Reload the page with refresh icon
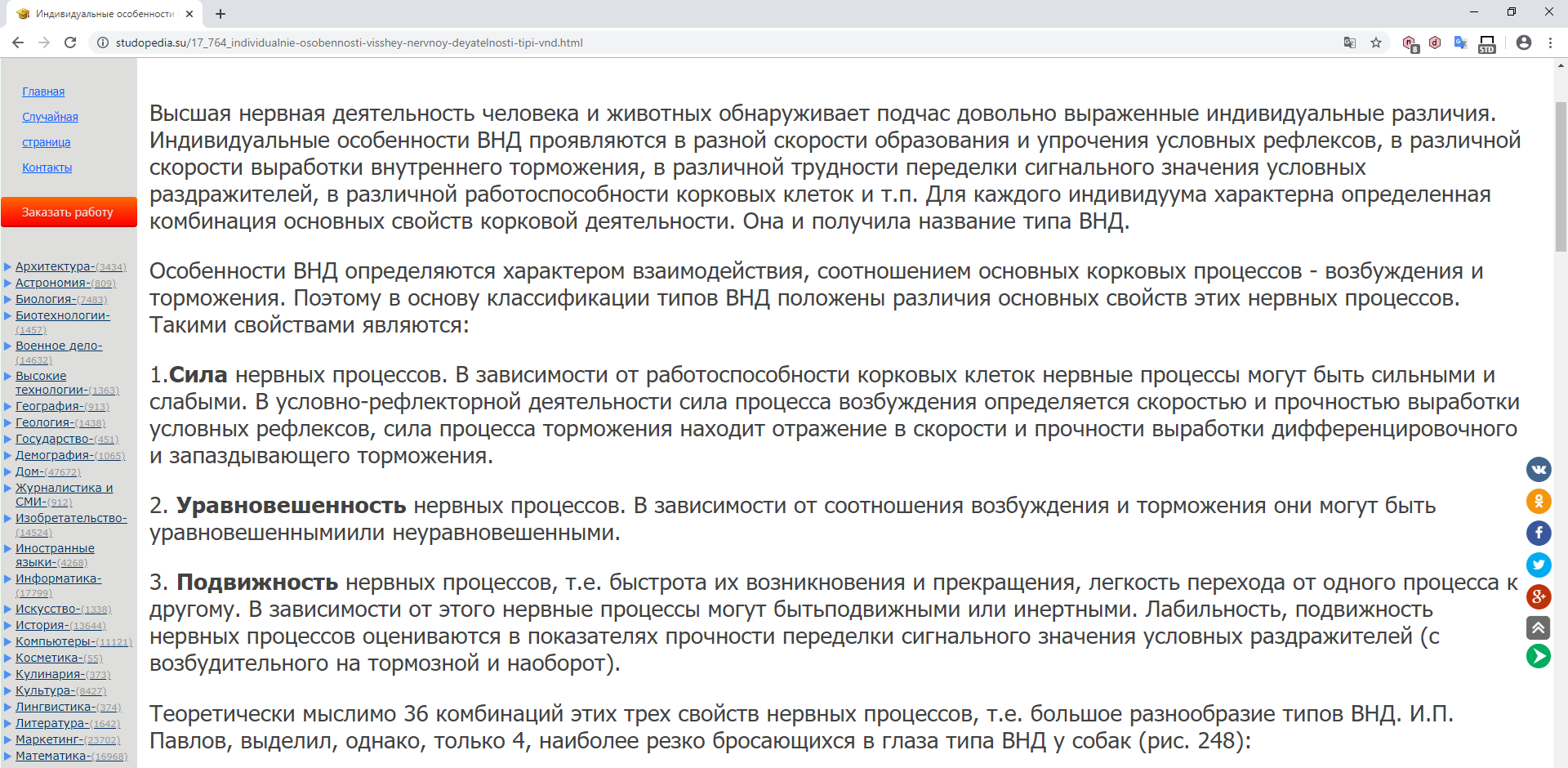Image resolution: width=1568 pixels, height=768 pixels. click(x=70, y=42)
